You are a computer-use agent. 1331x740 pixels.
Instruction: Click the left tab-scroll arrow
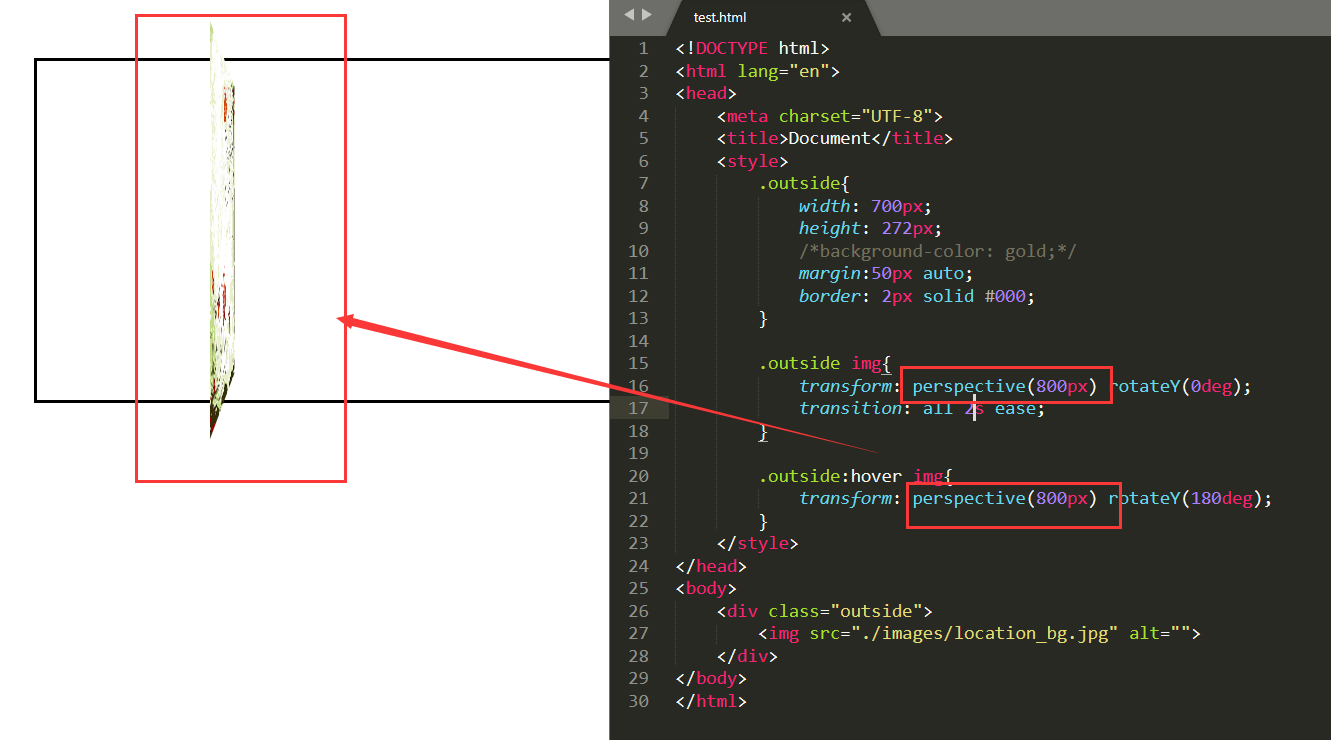coord(629,14)
